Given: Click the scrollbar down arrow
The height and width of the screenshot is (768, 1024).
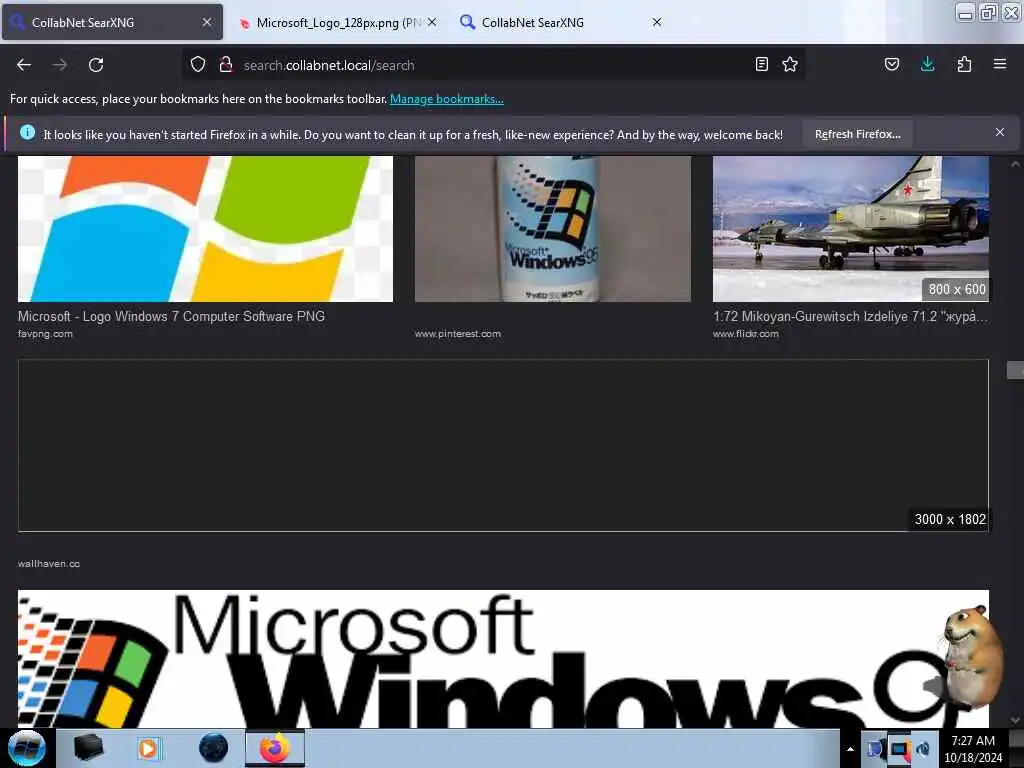Looking at the screenshot, I should coord(1016,720).
